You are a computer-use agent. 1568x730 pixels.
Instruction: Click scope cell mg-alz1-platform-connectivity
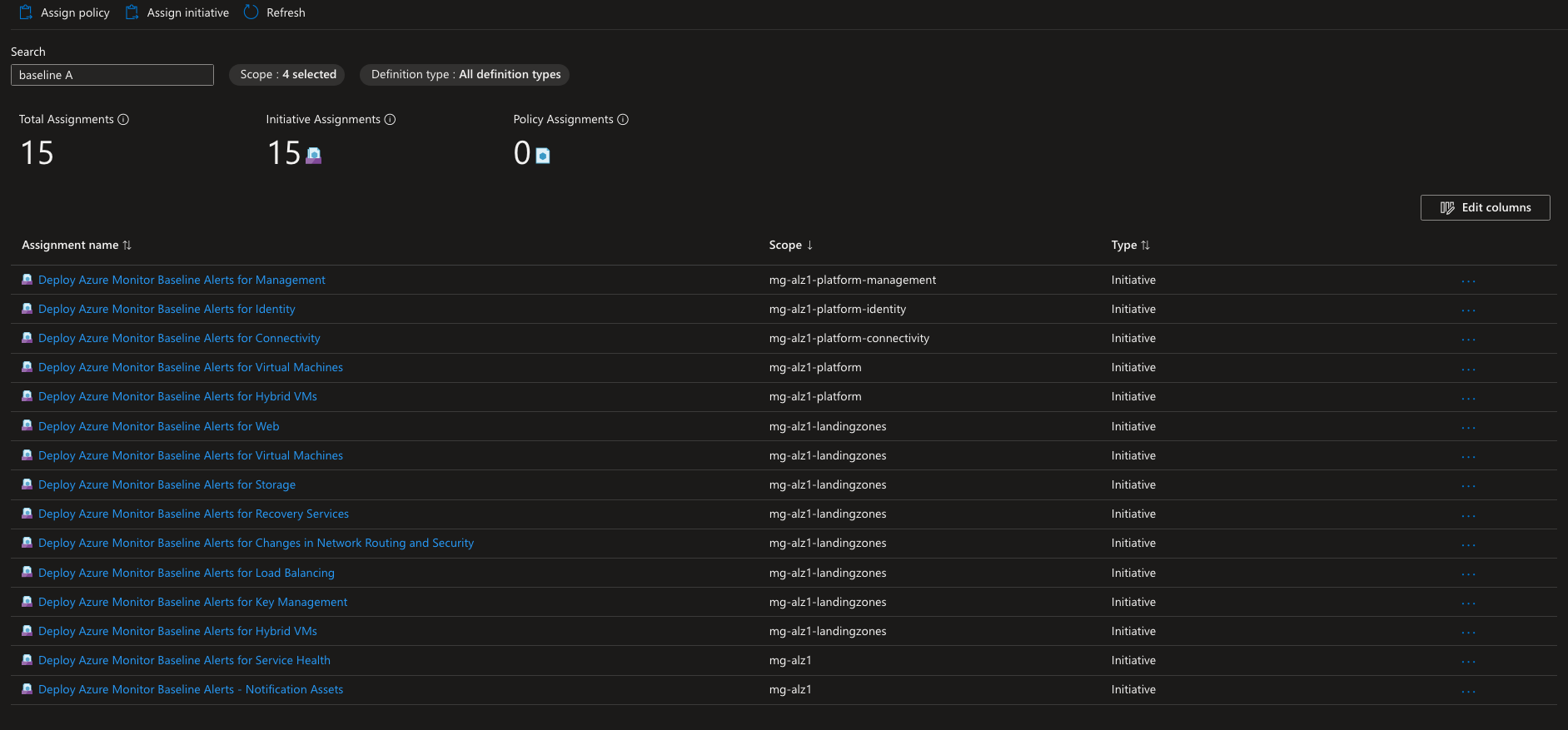click(849, 338)
